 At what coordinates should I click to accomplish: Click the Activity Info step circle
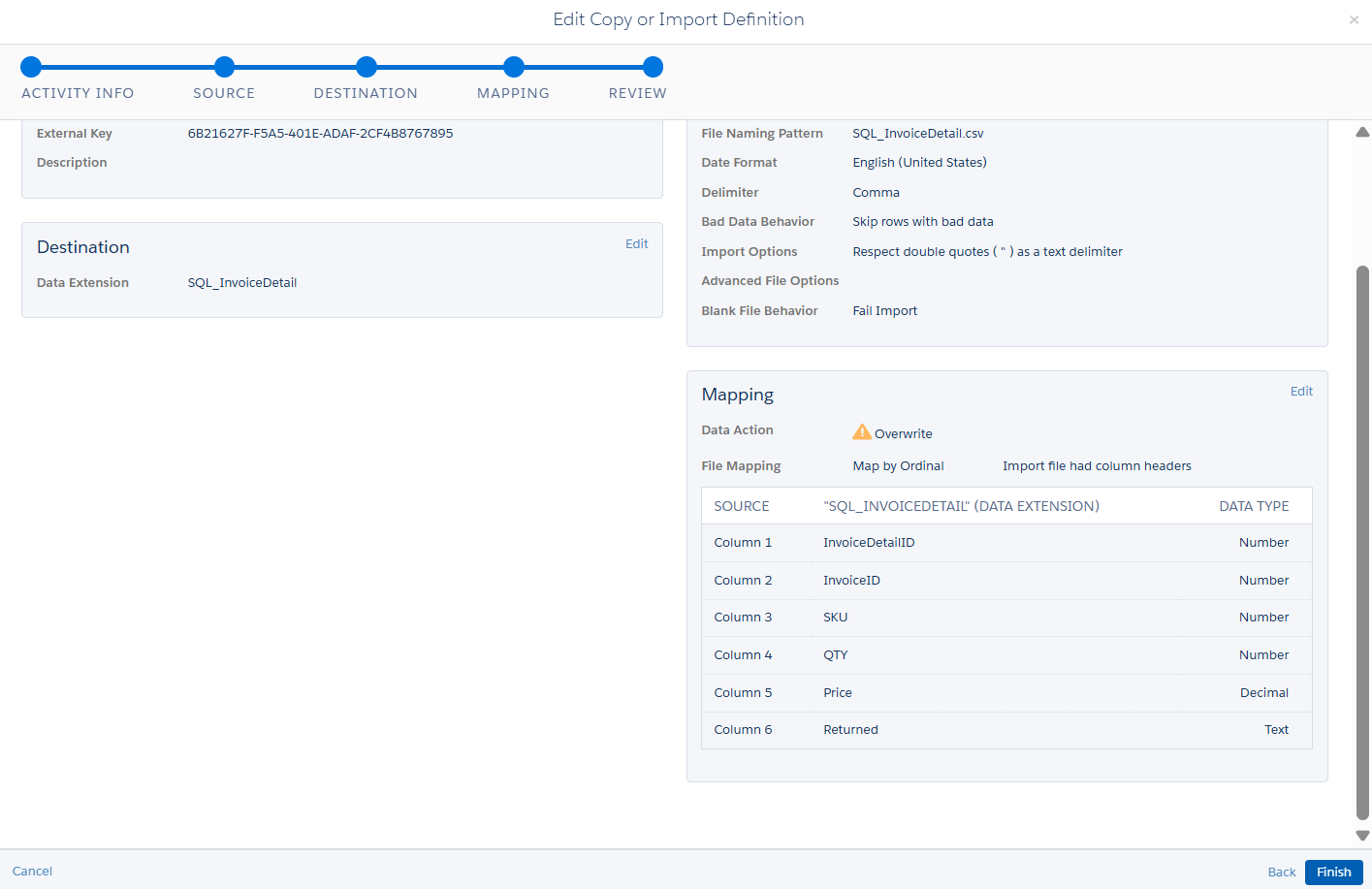(x=31, y=67)
